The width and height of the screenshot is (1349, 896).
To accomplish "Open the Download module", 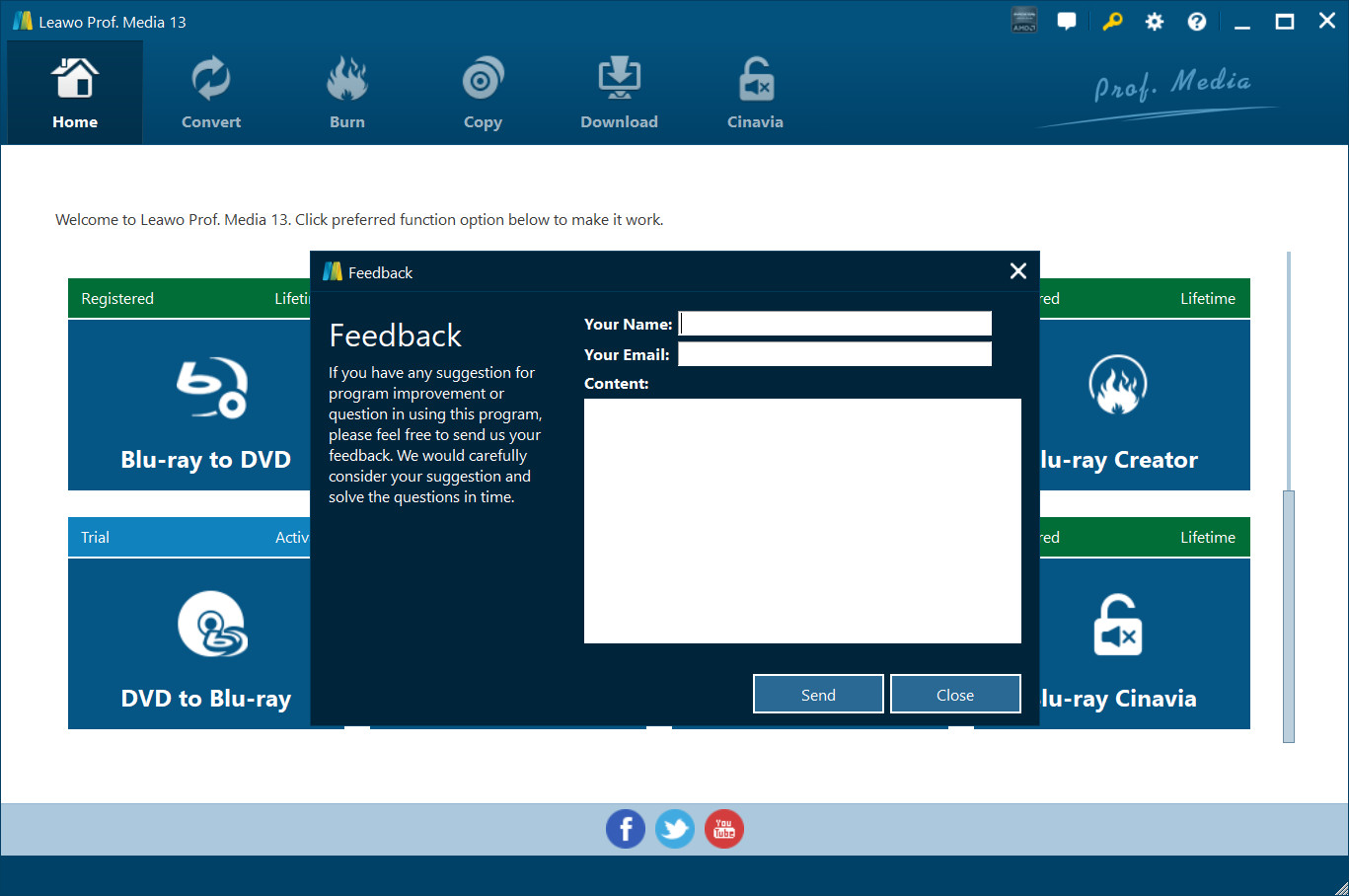I will click(x=619, y=94).
